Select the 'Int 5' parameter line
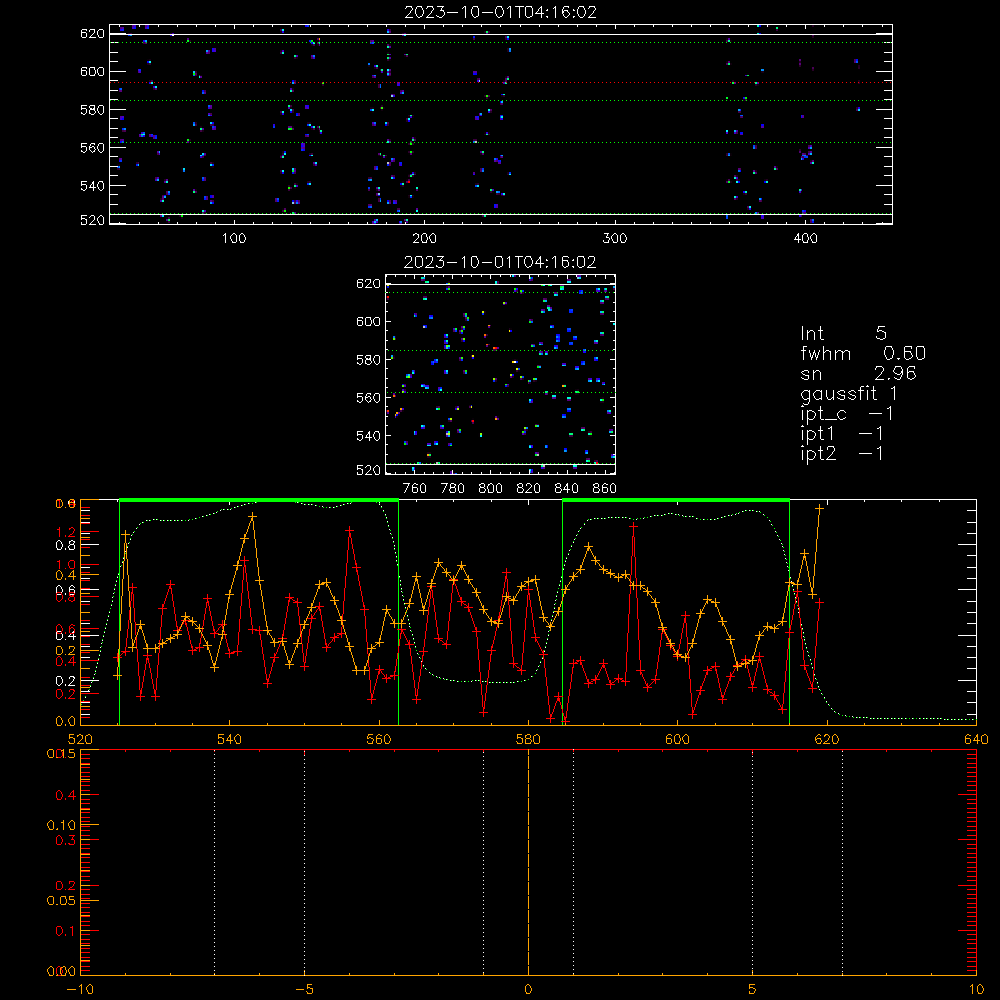The width and height of the screenshot is (1000, 1000). tap(843, 333)
